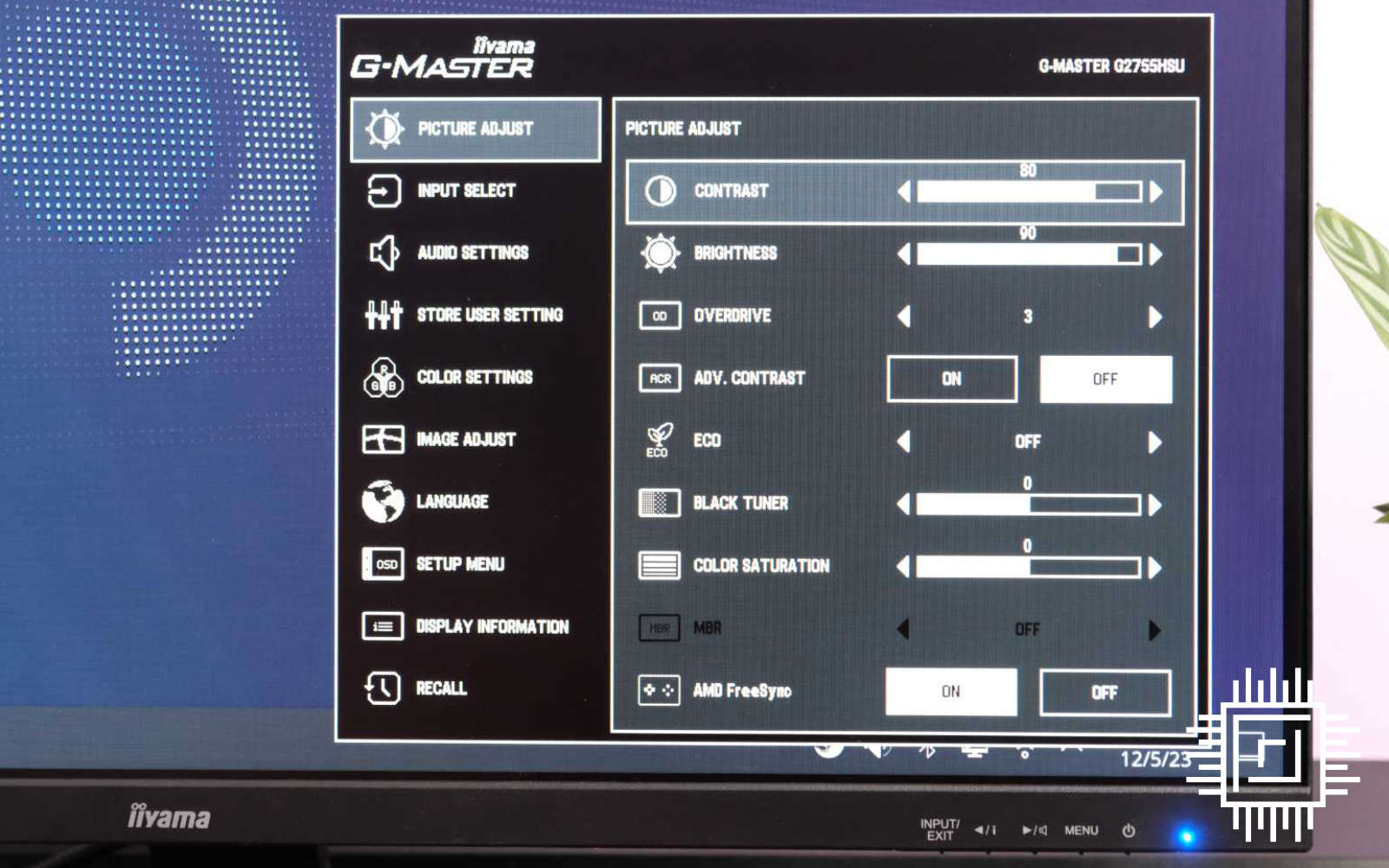The height and width of the screenshot is (868, 1389).
Task: Switch Eco mode with left arrow
Action: (904, 442)
